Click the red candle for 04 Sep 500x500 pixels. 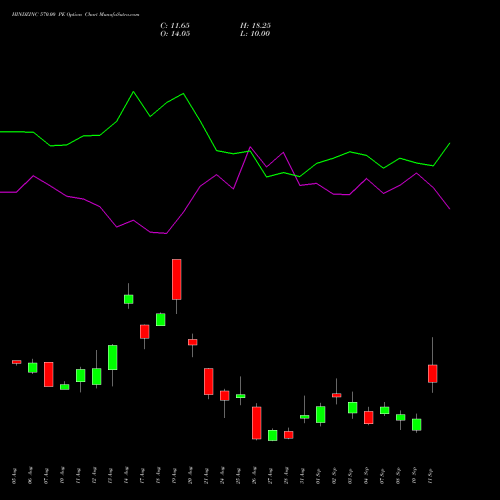pyautogui.click(x=369, y=417)
